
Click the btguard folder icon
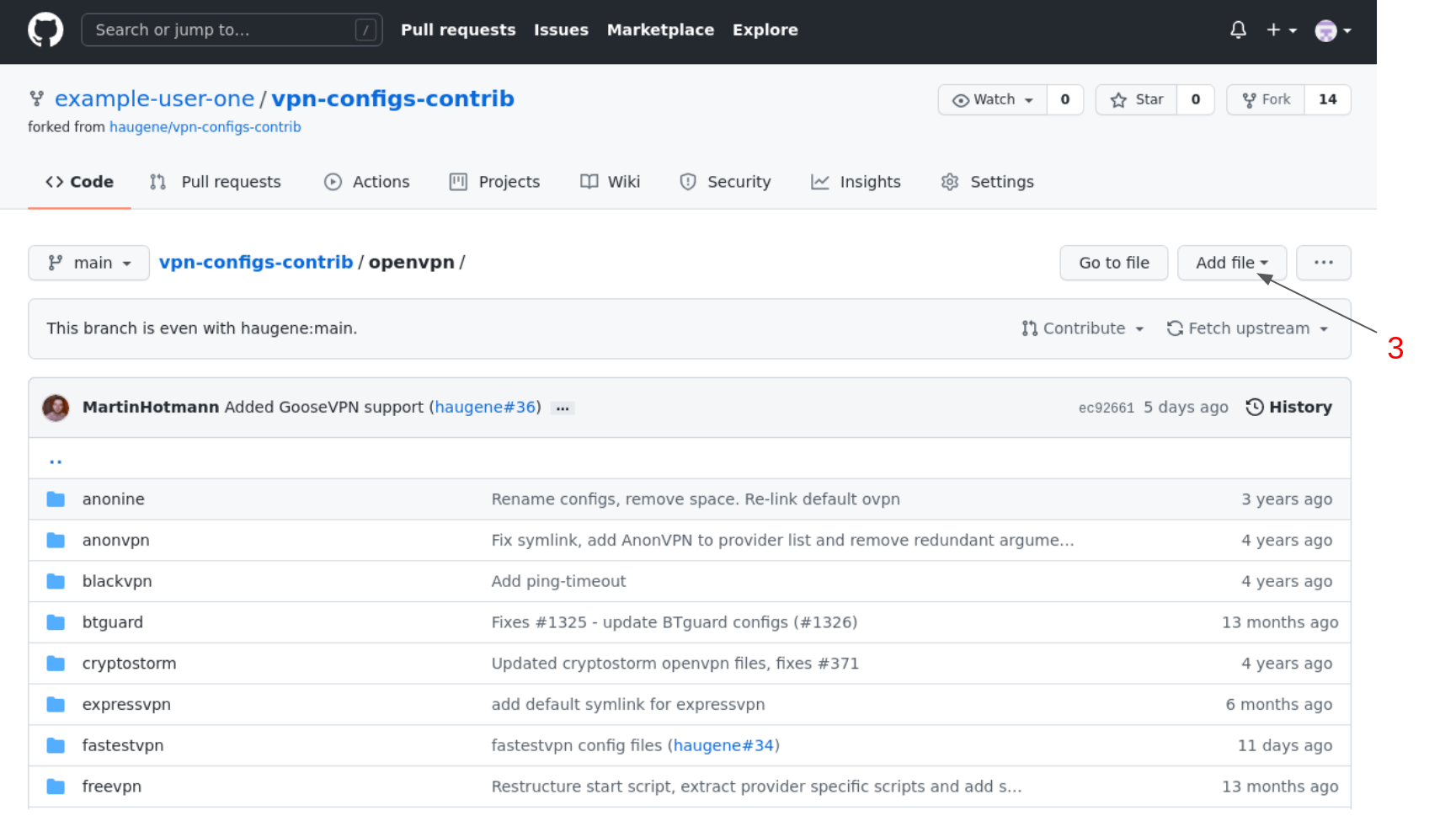pyautogui.click(x=56, y=623)
